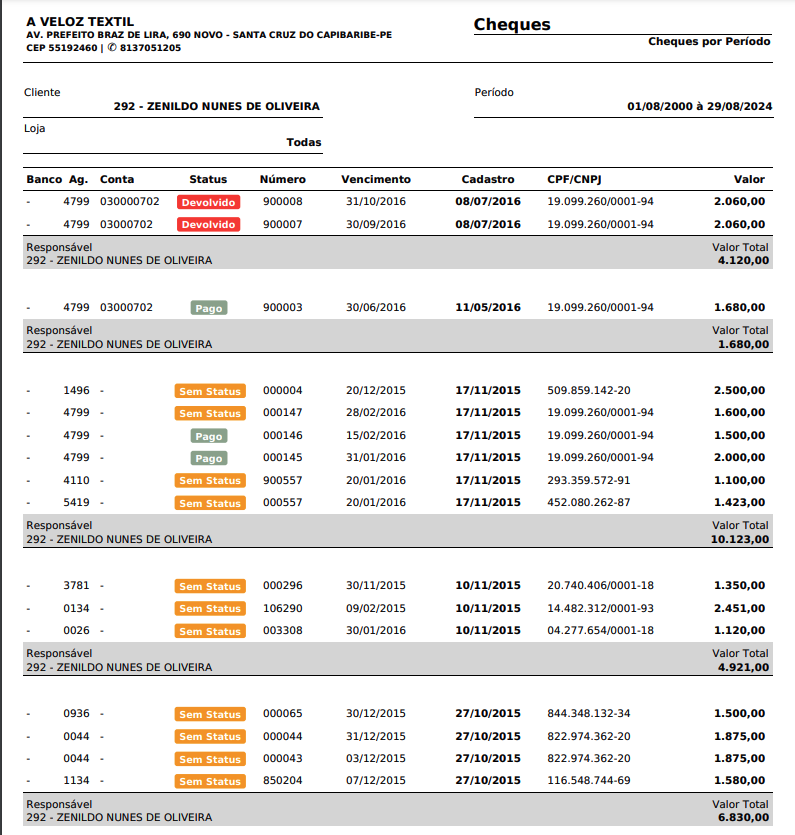This screenshot has height=835, width=795.
Task: Click the Período date range value
Action: pyautogui.click(x=699, y=106)
